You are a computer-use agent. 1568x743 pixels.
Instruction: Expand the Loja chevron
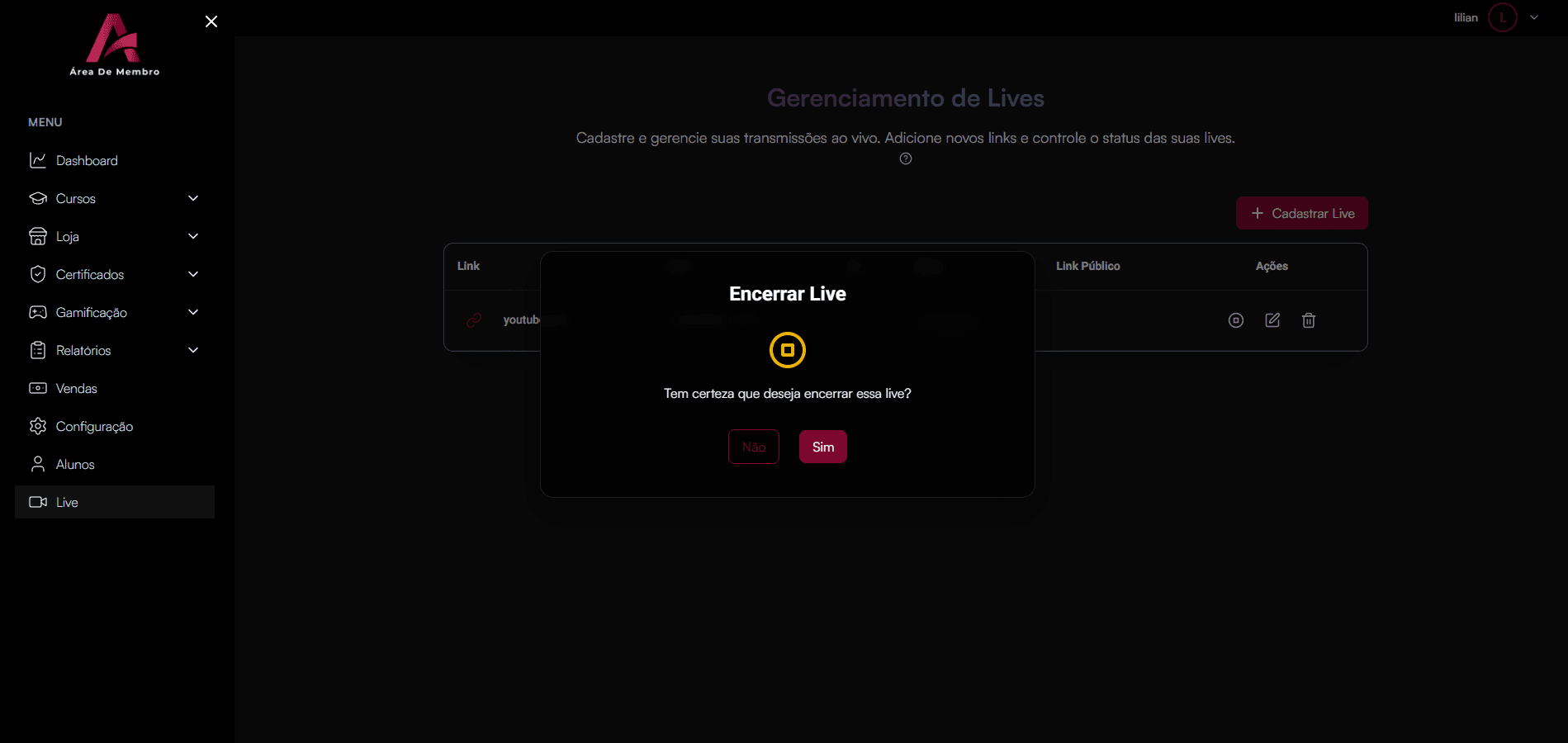192,236
